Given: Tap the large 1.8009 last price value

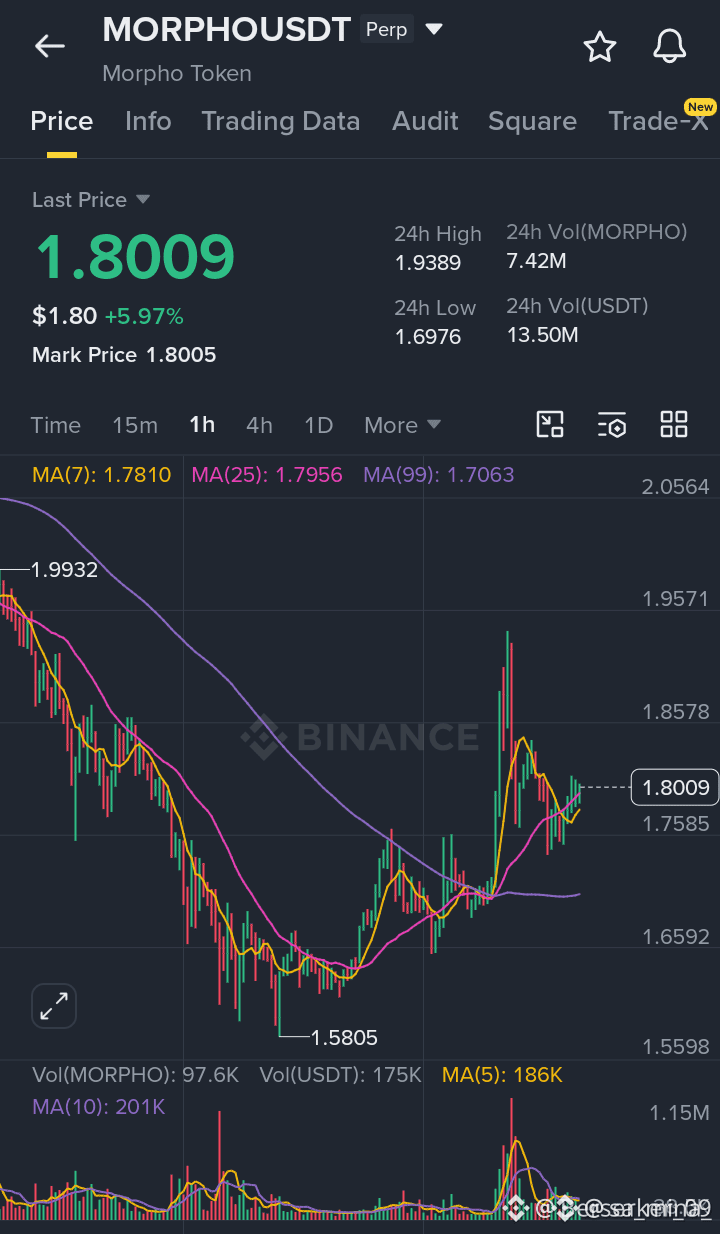Looking at the screenshot, I should 134,257.
